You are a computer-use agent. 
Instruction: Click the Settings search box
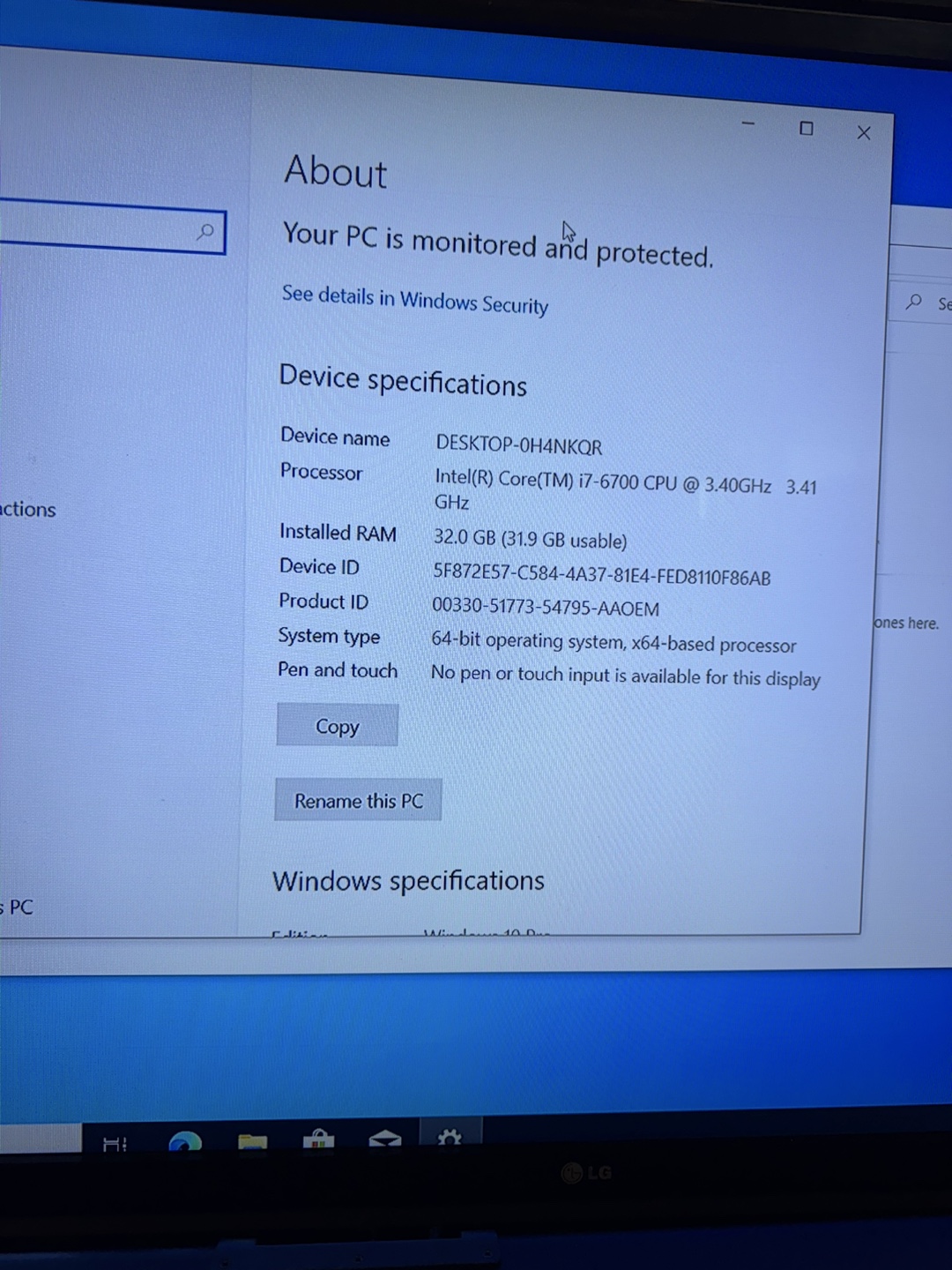point(112,228)
